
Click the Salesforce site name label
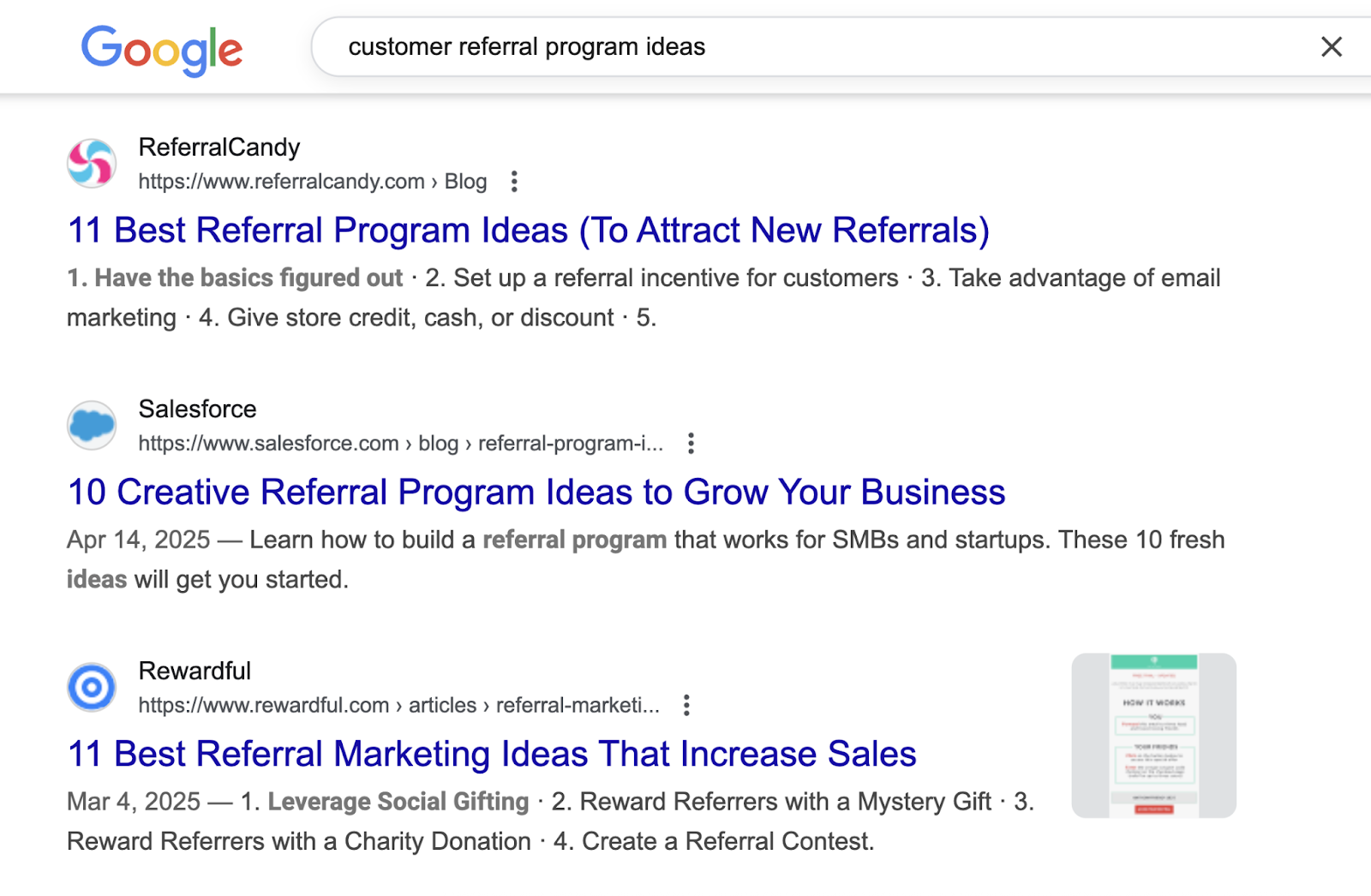coord(197,409)
